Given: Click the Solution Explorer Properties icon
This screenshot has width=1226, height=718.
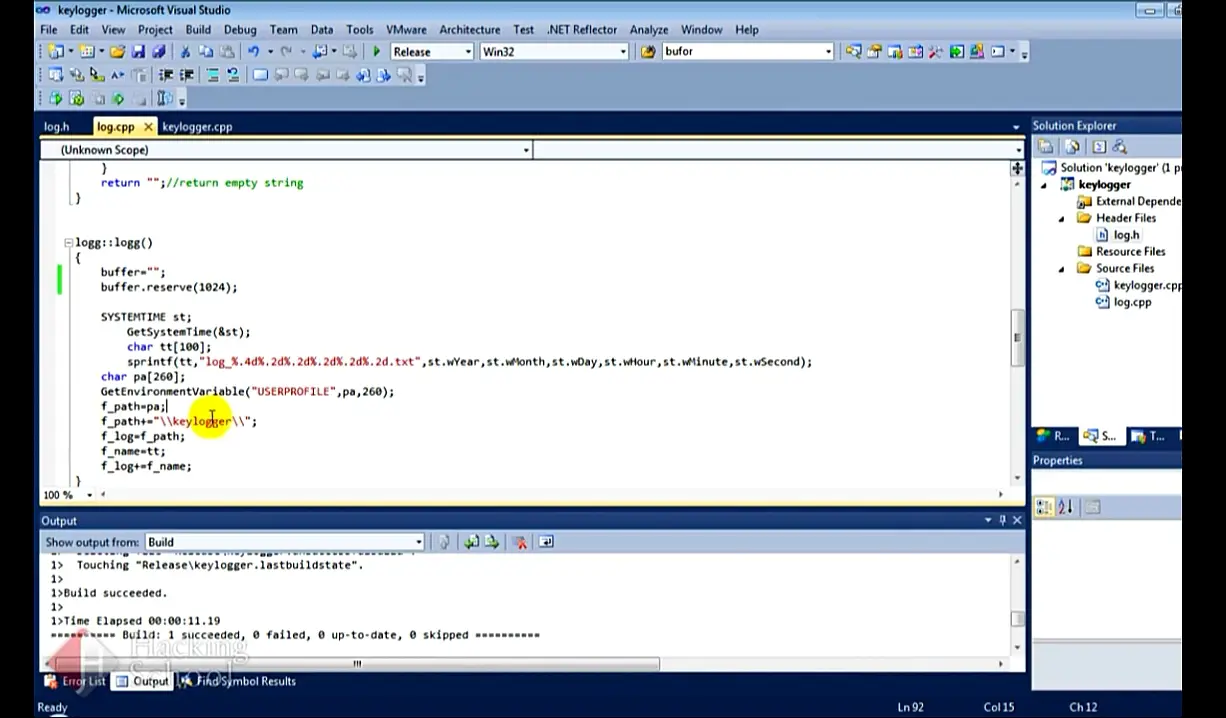Looking at the screenshot, I should pyautogui.click(x=1045, y=147).
